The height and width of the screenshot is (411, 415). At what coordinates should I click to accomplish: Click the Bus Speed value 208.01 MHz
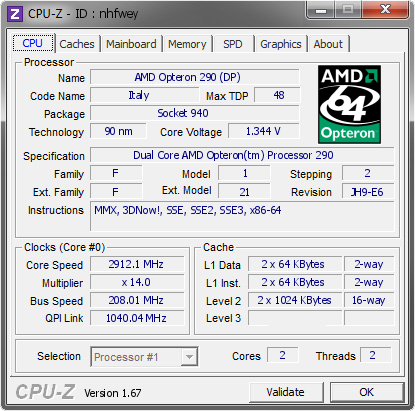(x=137, y=300)
